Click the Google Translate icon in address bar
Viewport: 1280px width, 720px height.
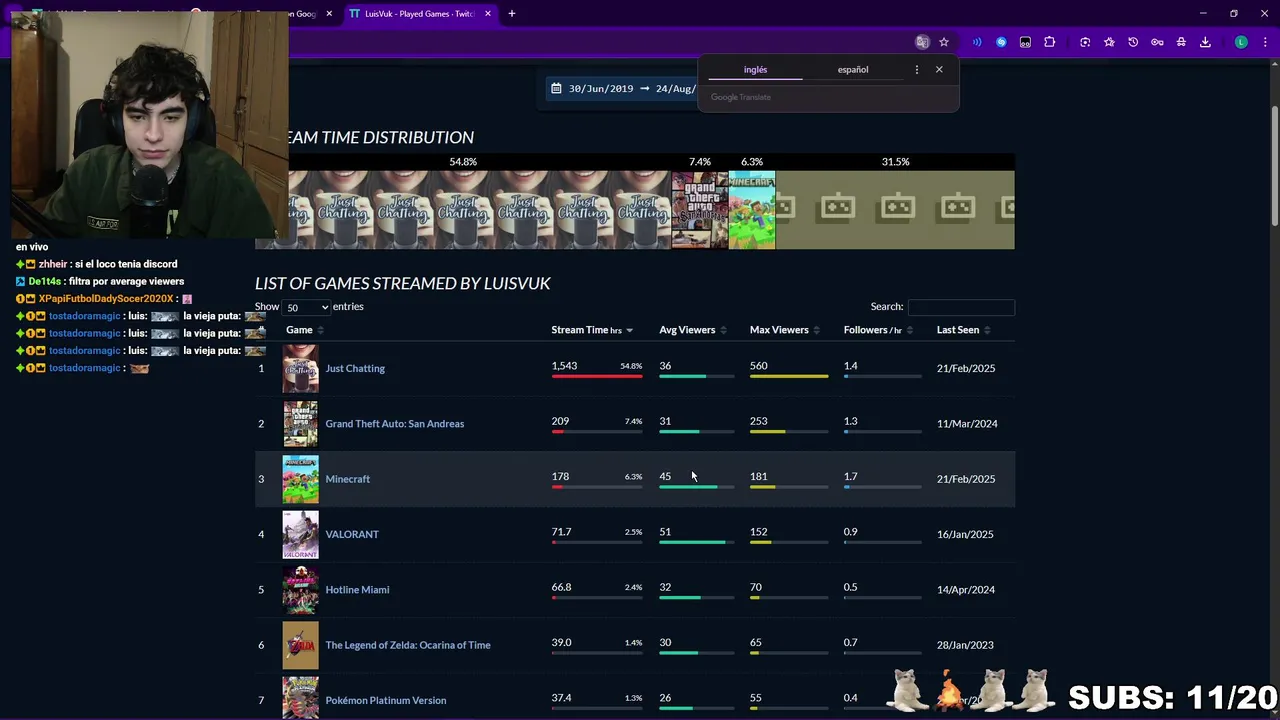pyautogui.click(x=922, y=42)
